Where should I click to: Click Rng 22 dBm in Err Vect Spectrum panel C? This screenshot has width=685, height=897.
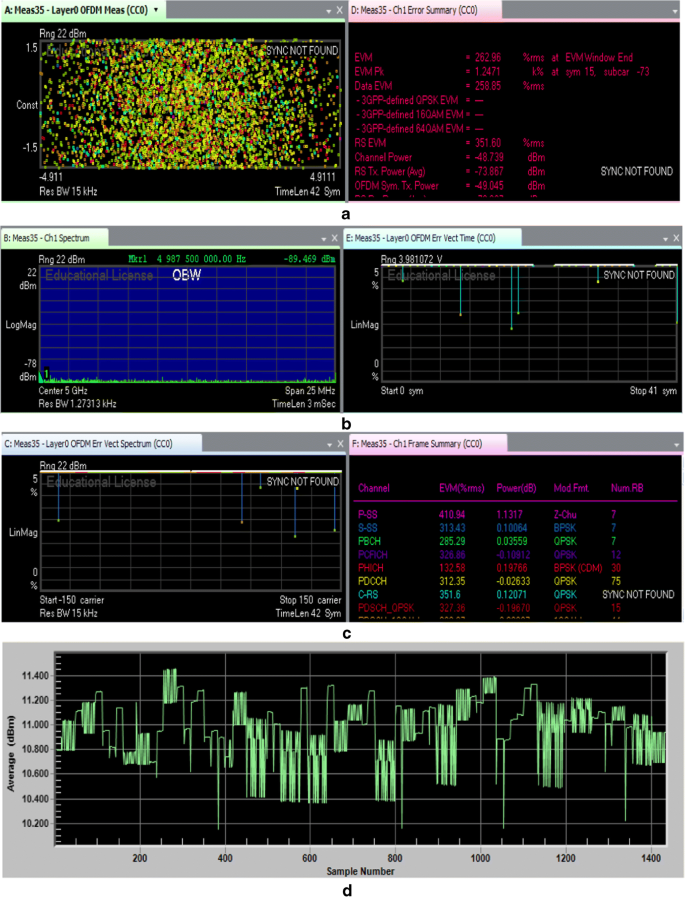click(x=63, y=466)
